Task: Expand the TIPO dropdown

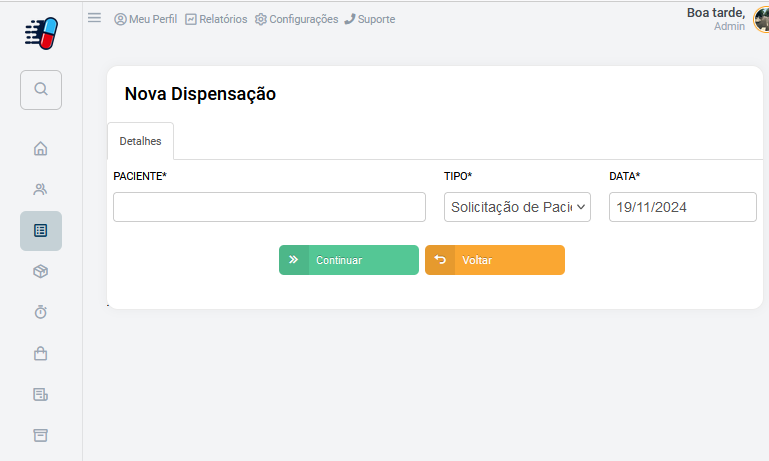Action: click(517, 207)
